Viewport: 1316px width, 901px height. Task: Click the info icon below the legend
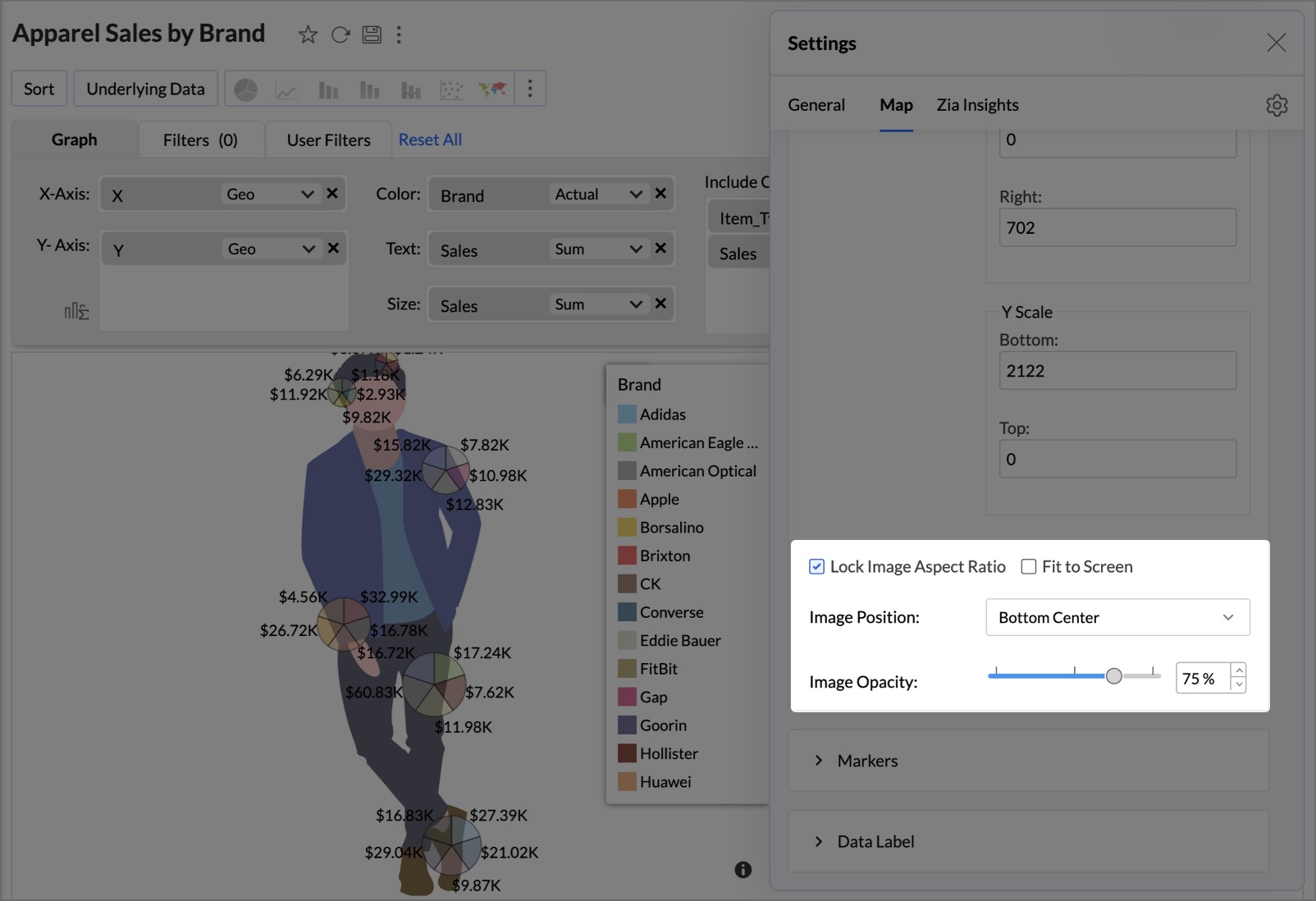pos(743,870)
